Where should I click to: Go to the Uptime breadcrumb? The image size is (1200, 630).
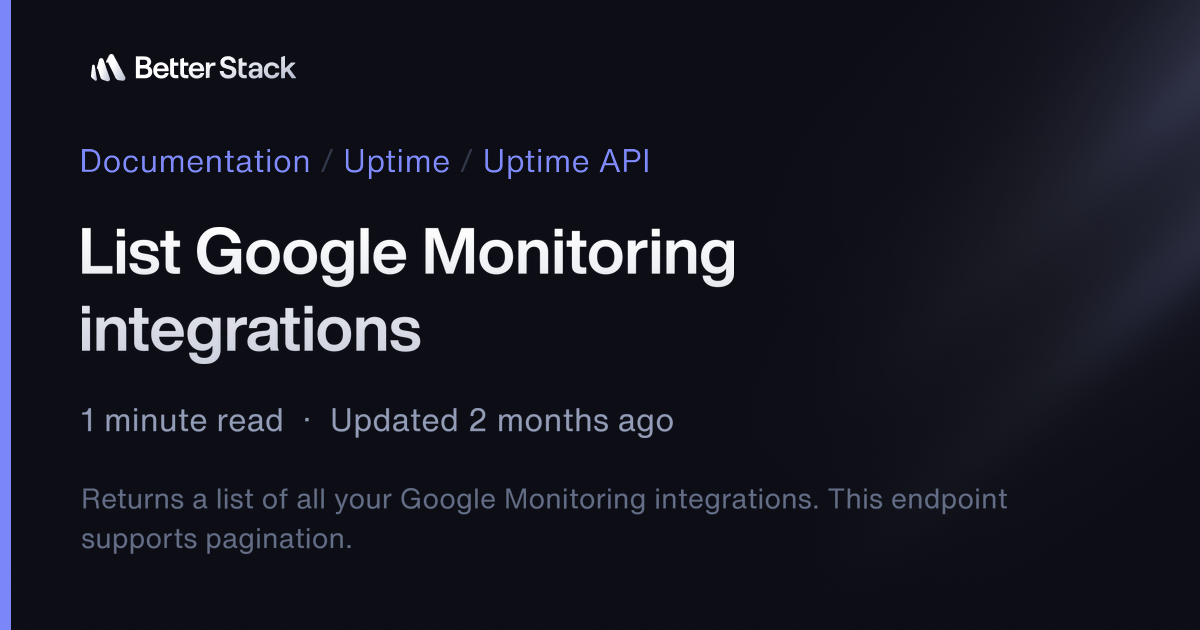(396, 161)
